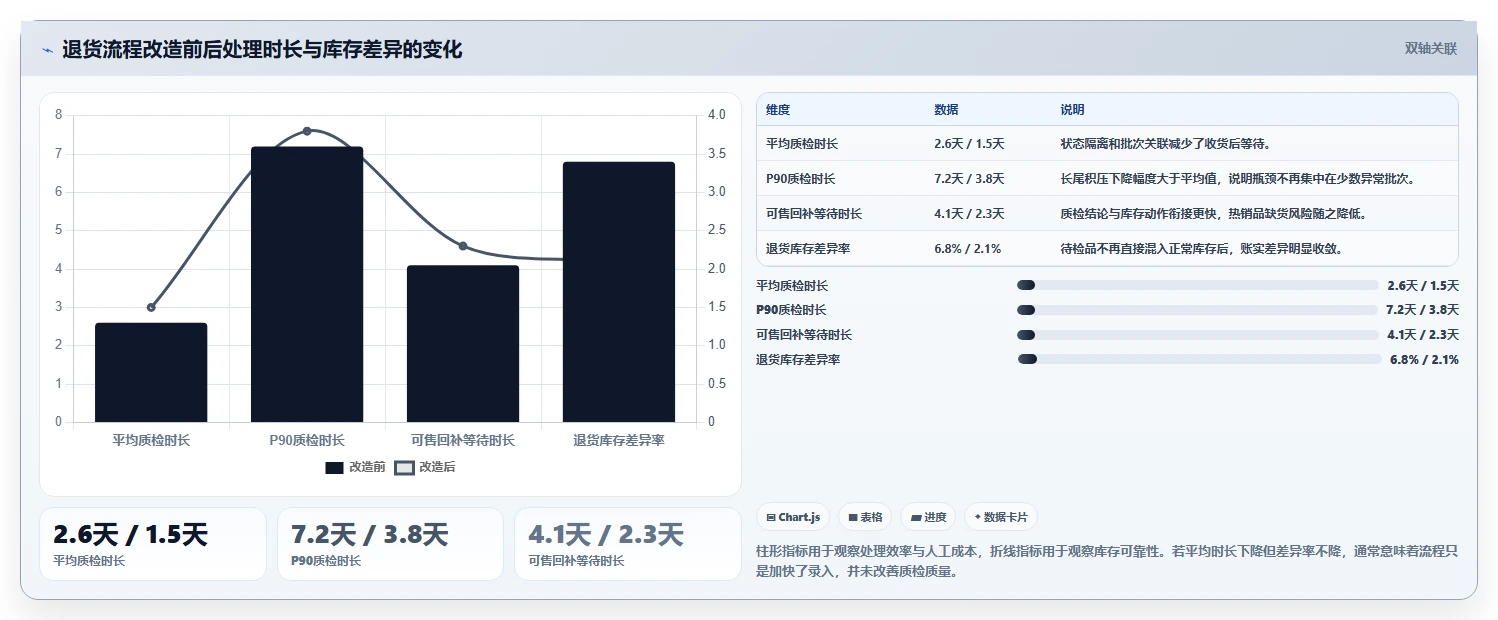The height and width of the screenshot is (620, 1498).
Task: Click the P90质检时长 cell in table first column
Action: coord(801,179)
